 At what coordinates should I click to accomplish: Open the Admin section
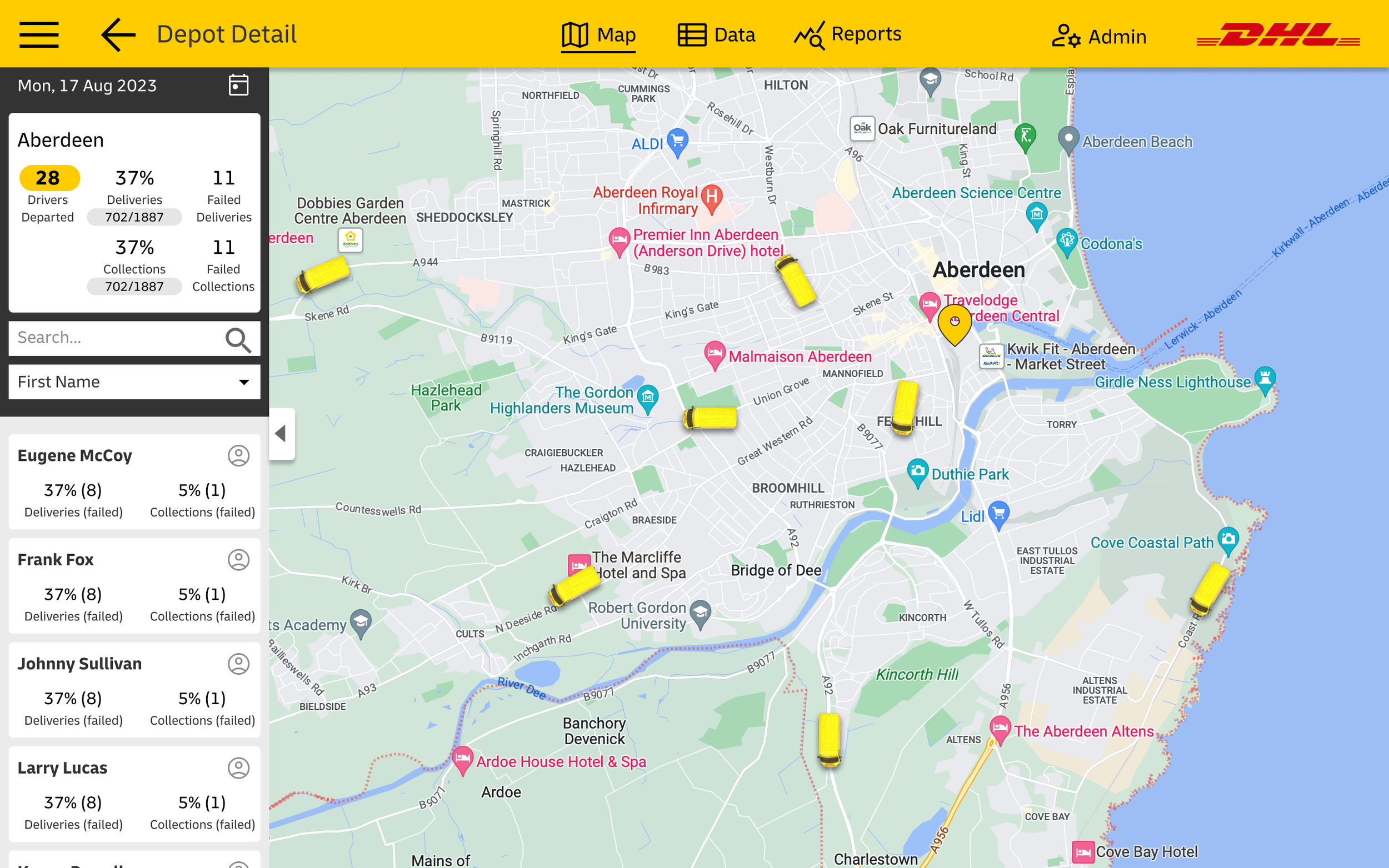click(x=1099, y=36)
